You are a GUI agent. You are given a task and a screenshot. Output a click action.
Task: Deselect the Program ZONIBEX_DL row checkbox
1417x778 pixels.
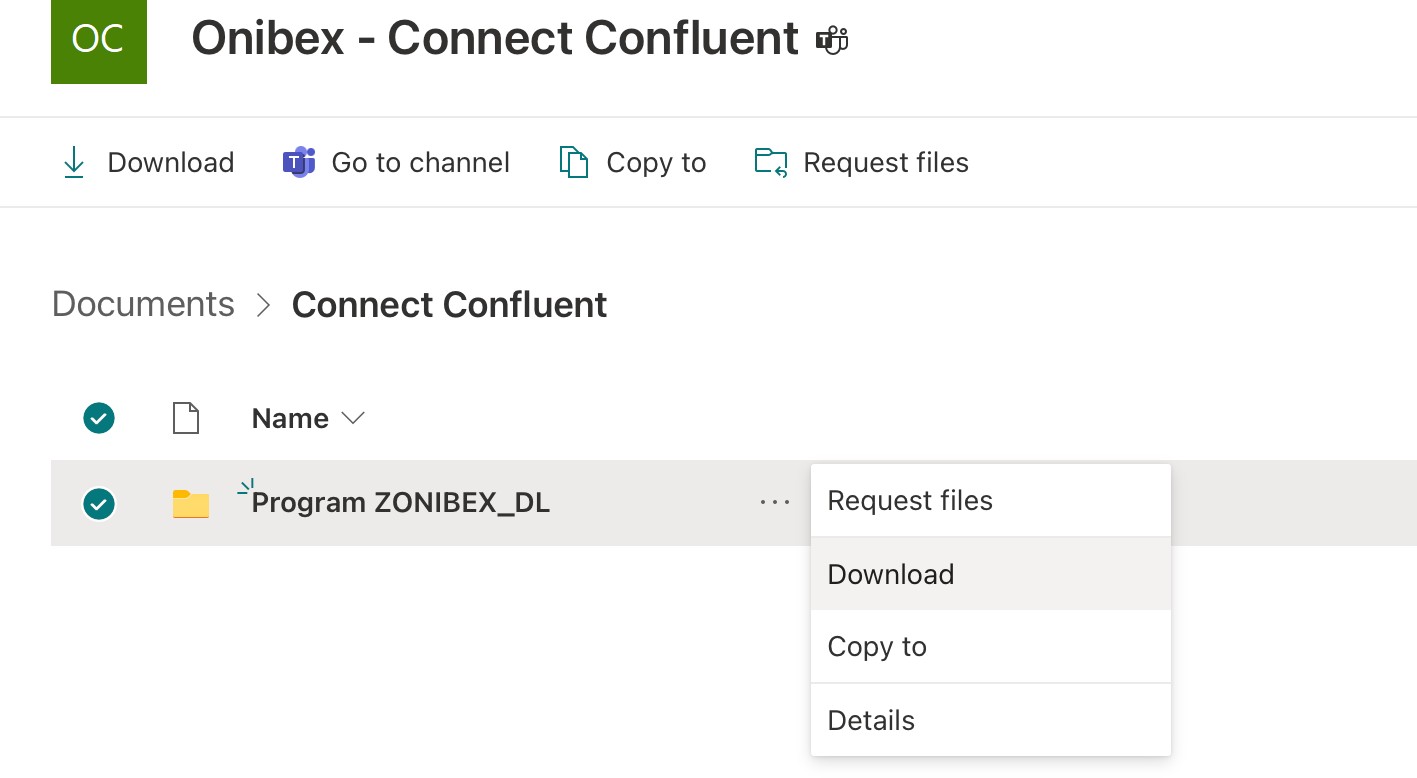[99, 504]
